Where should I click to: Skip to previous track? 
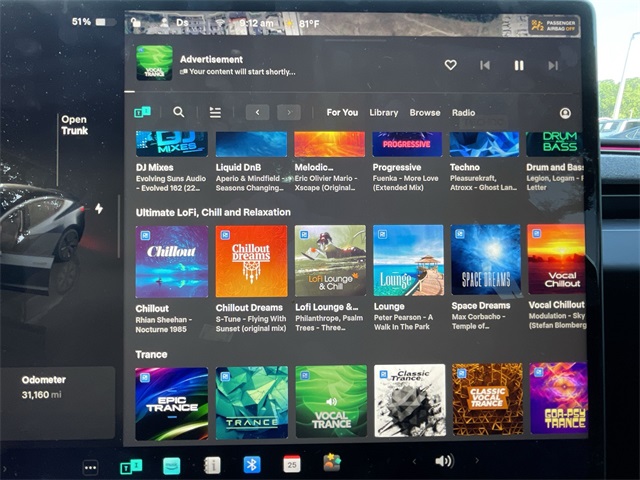[485, 65]
